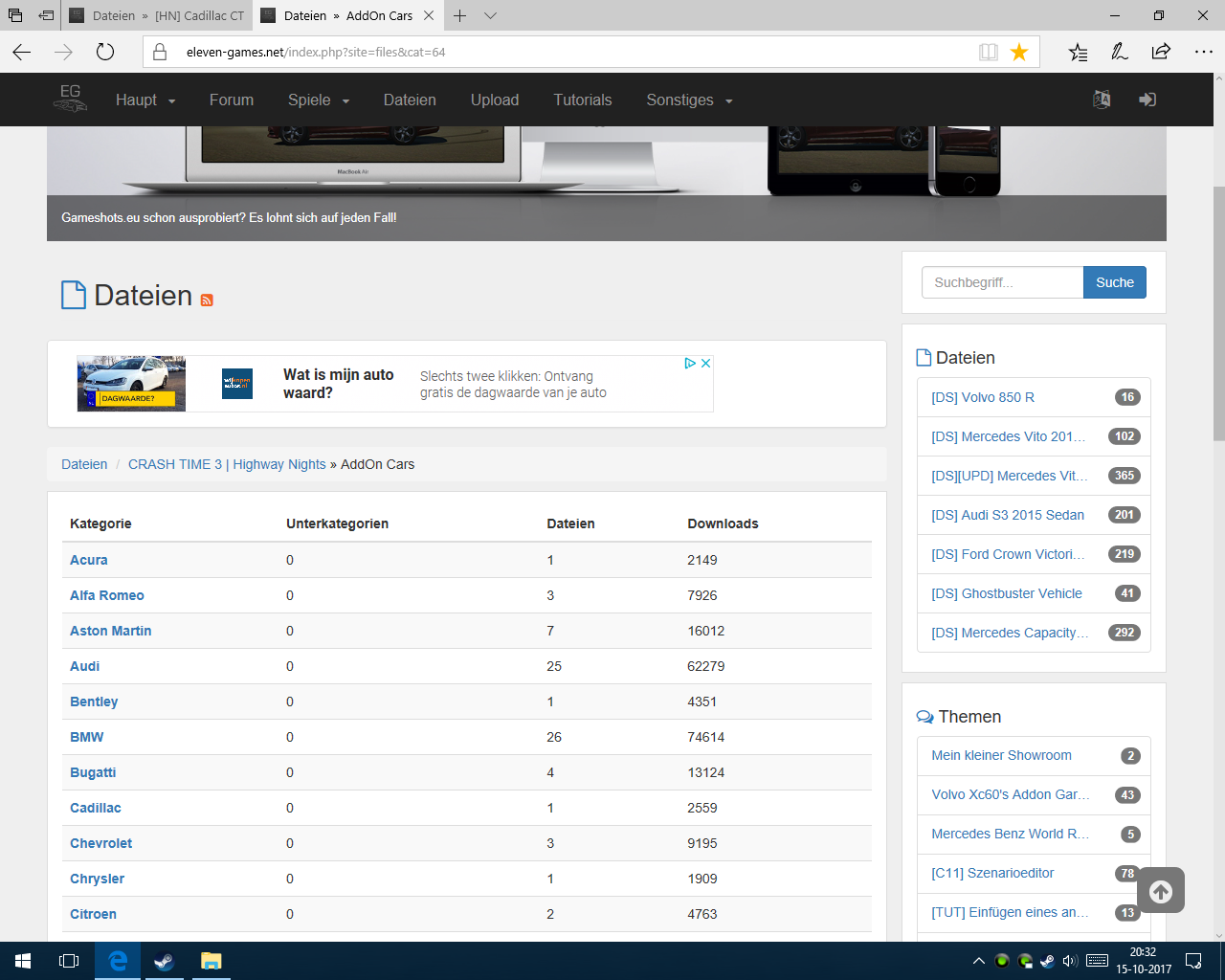
Task: Click the browser address bar URL
Action: [316, 52]
